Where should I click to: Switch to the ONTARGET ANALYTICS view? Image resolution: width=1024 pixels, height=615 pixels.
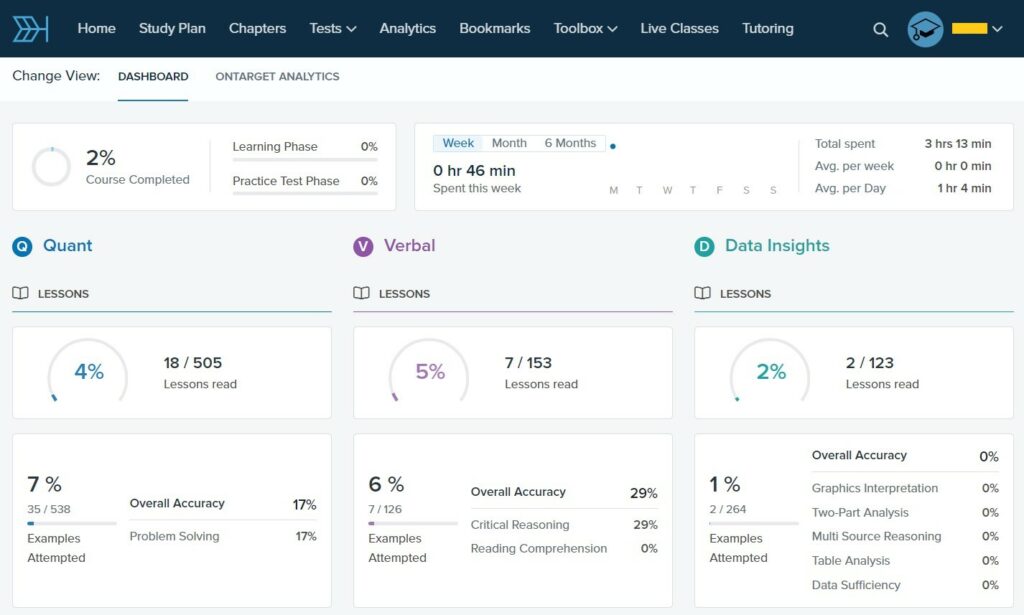point(277,76)
